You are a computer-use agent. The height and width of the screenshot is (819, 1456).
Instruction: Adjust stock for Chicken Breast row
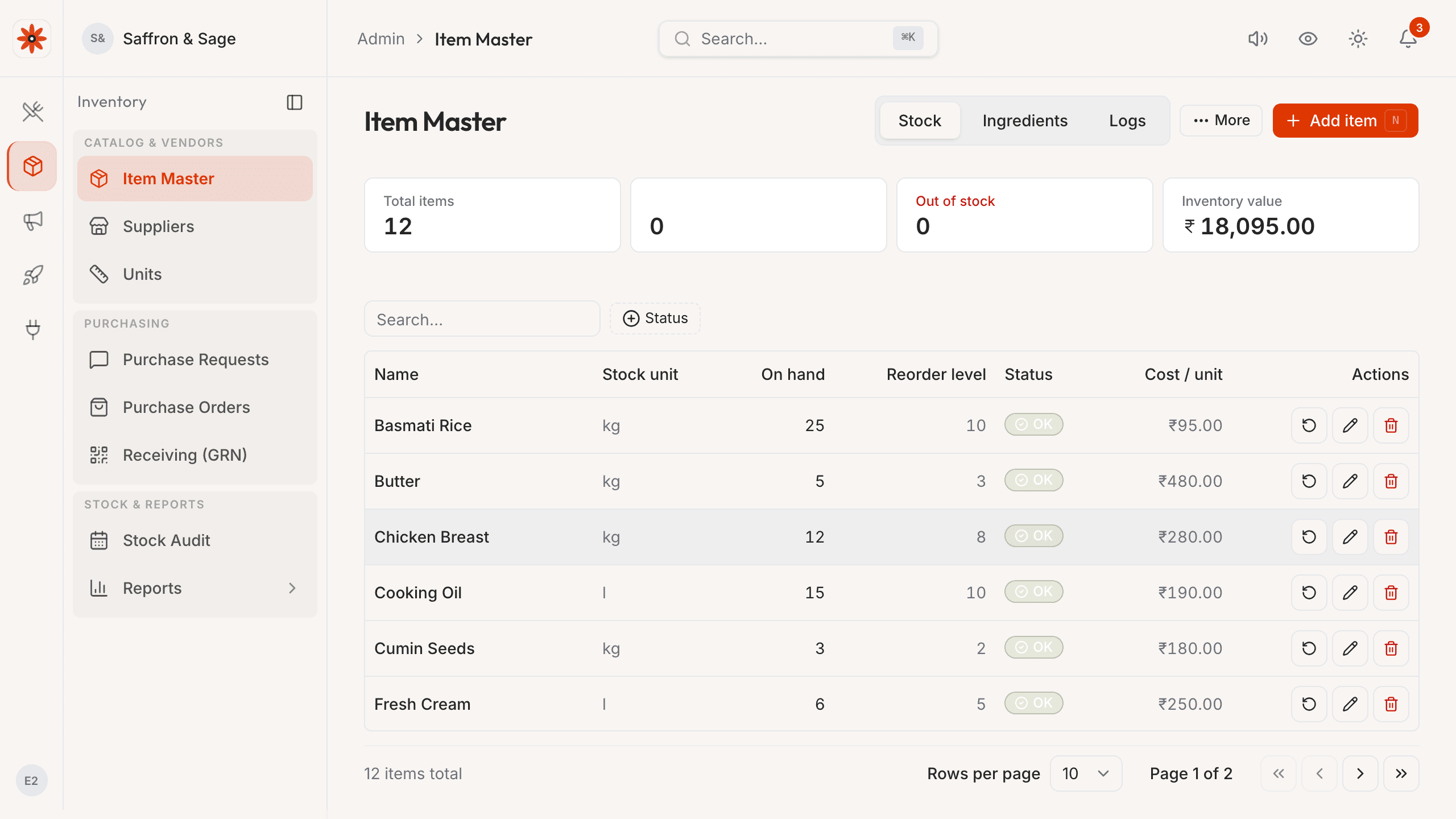(1309, 537)
